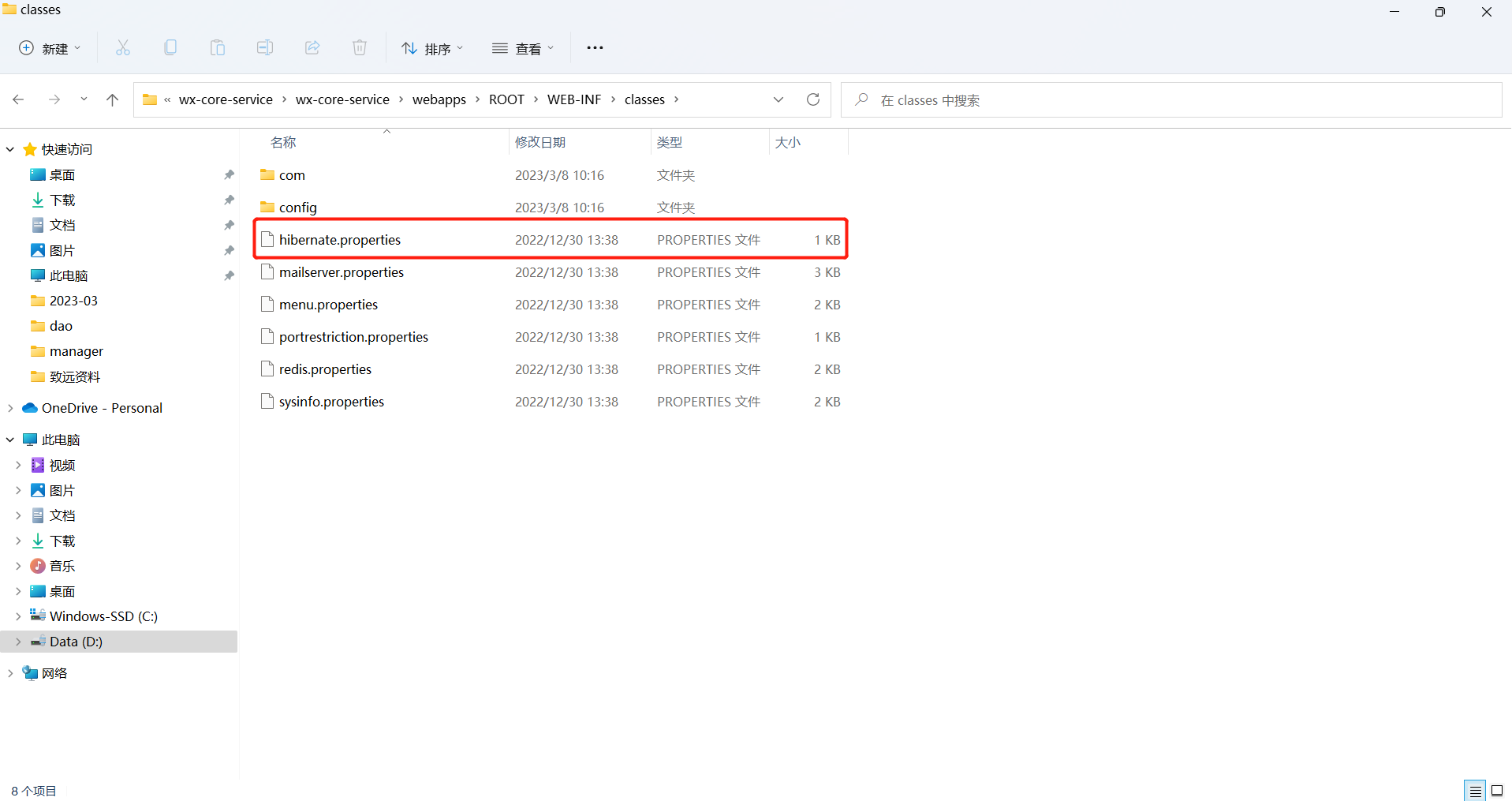Viewport: 1512px width, 801px height.
Task: Click the search box for classes
Action: (x=1170, y=100)
